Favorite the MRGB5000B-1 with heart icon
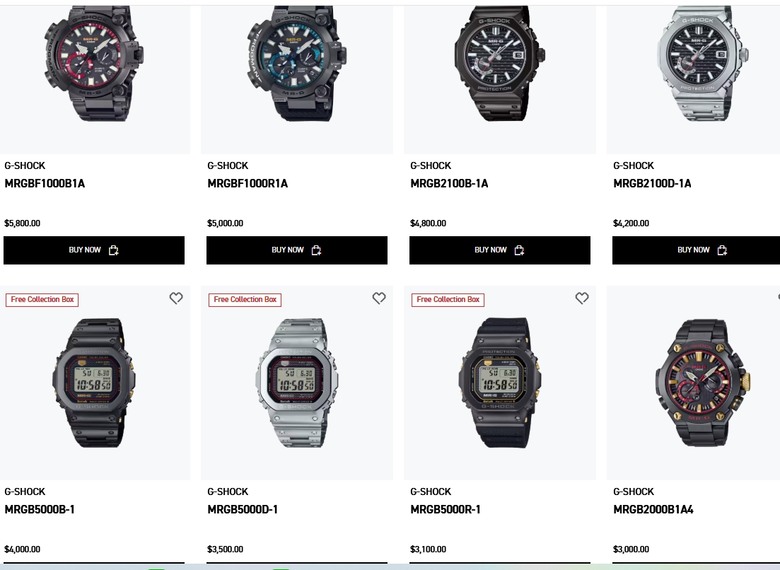780x570 pixels. [176, 298]
